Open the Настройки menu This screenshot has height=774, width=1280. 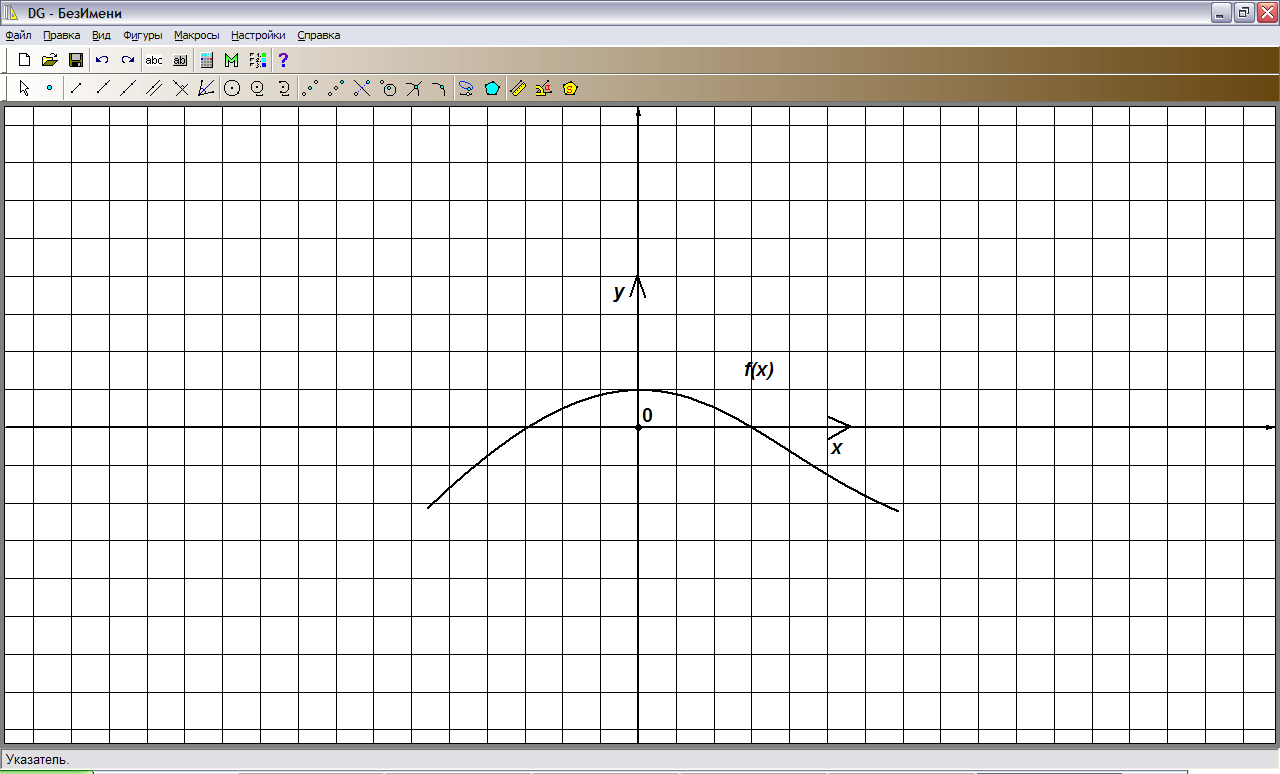(x=258, y=35)
